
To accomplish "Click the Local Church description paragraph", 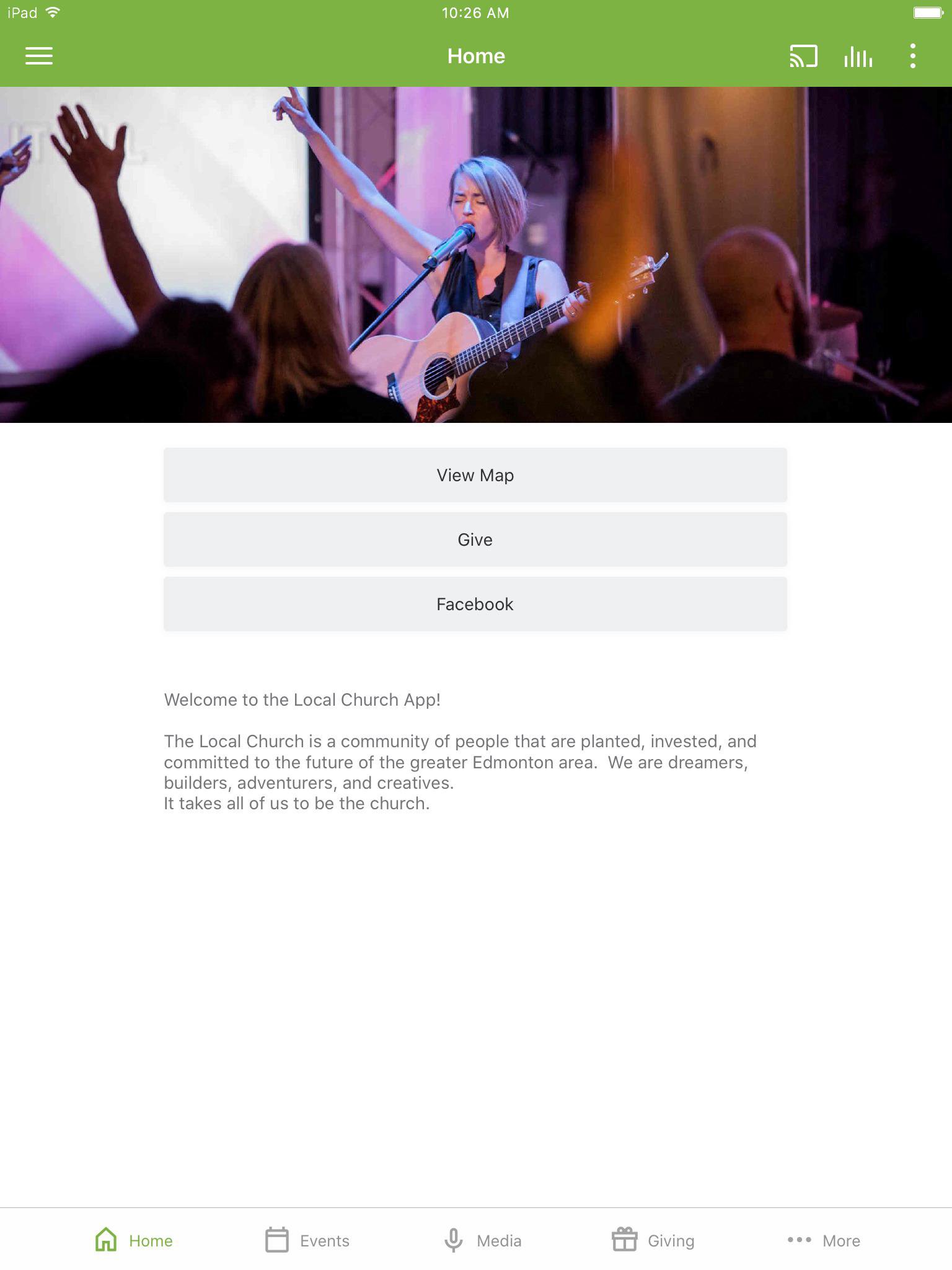I will [x=460, y=772].
